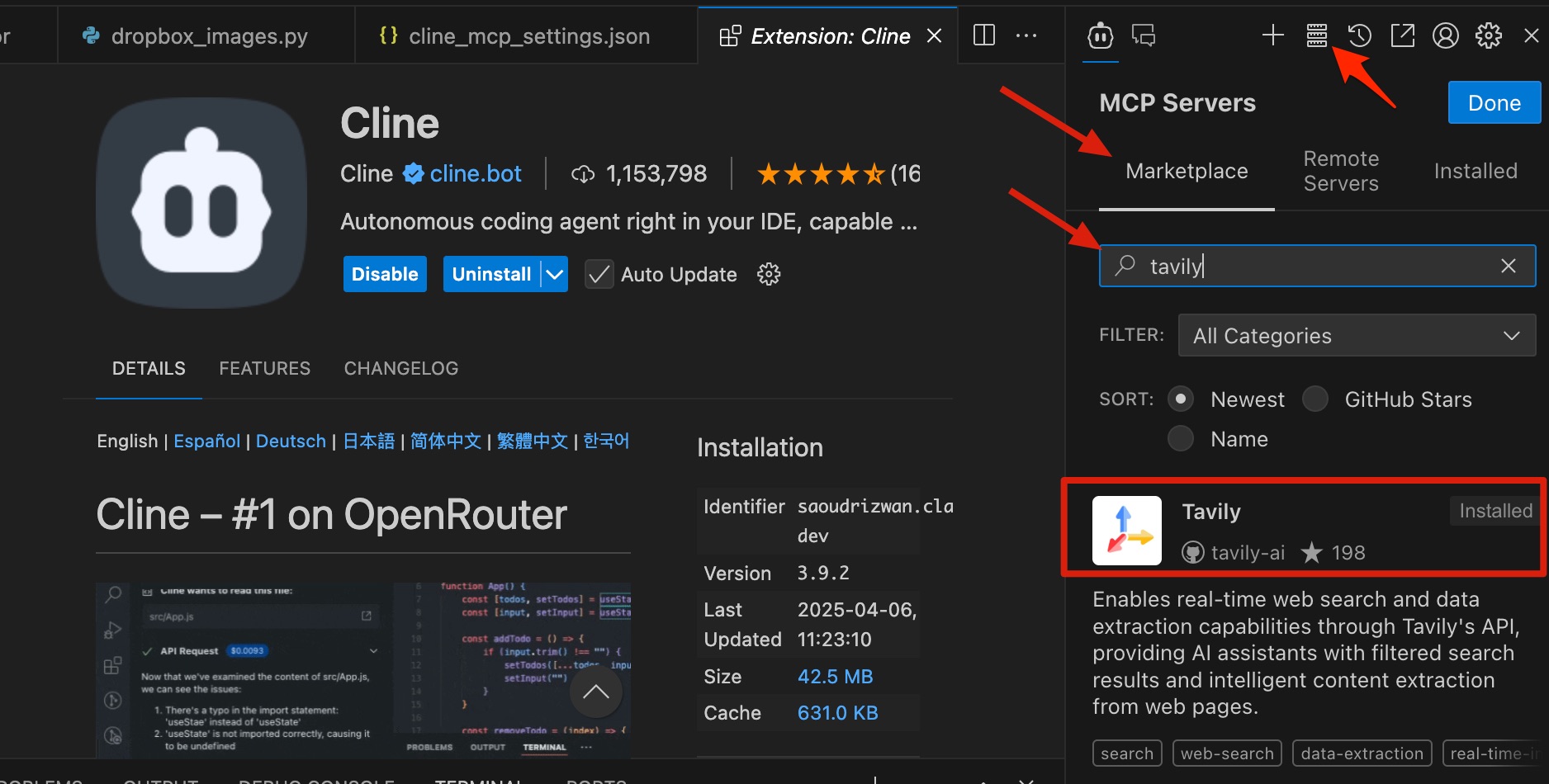Image resolution: width=1549 pixels, height=784 pixels.
Task: Close the Extension: Cline tab
Action: click(935, 35)
